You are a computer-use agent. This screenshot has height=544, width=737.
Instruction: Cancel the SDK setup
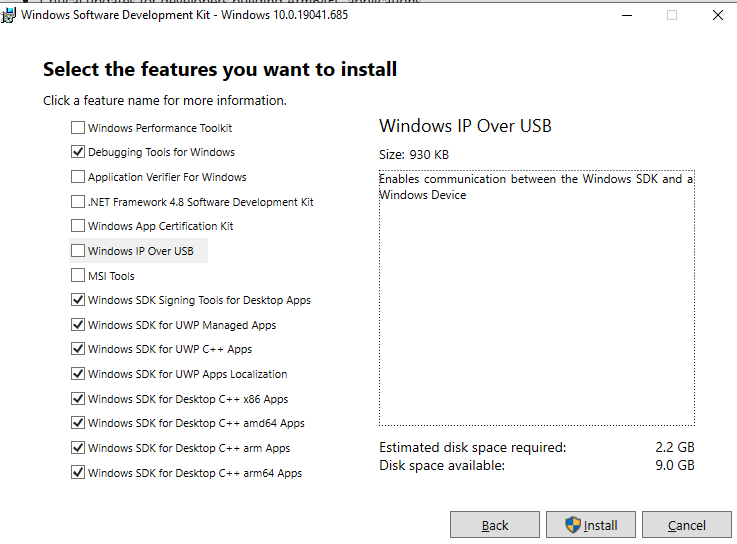(x=687, y=525)
